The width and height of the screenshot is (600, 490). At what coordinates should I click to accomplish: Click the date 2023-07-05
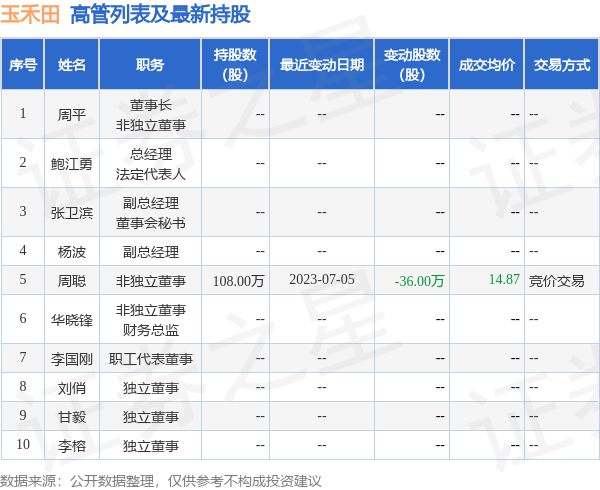pyautogui.click(x=322, y=279)
